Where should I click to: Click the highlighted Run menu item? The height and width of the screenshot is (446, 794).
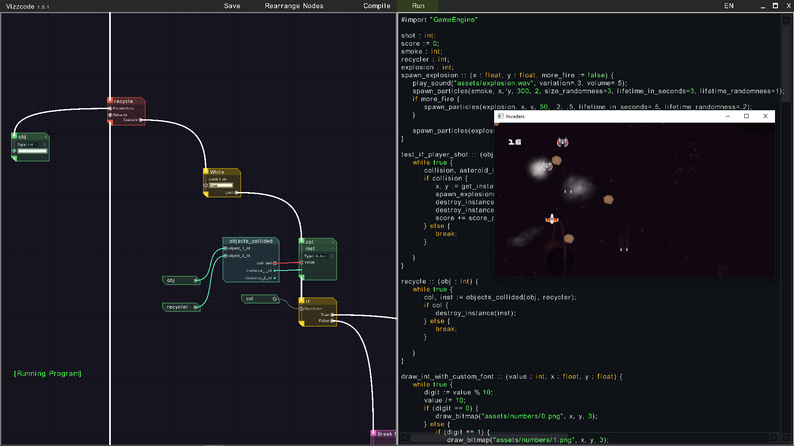(418, 6)
